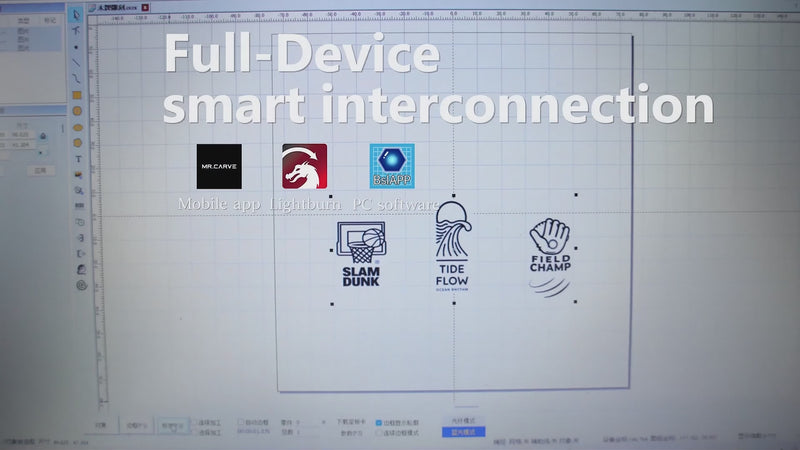Tick the unchecked box below the blue checkbox
The height and width of the screenshot is (450, 800).
(x=377, y=432)
